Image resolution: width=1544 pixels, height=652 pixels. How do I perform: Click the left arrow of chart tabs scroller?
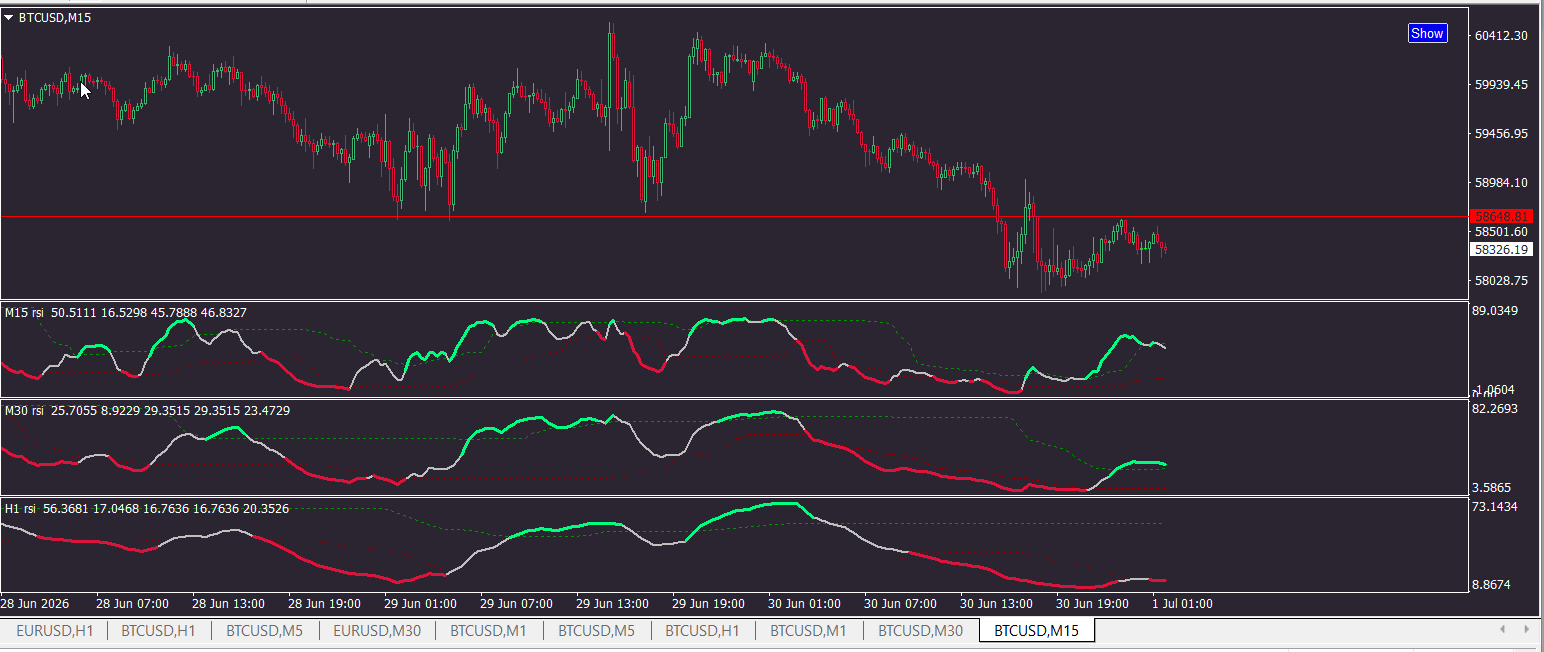point(1502,629)
